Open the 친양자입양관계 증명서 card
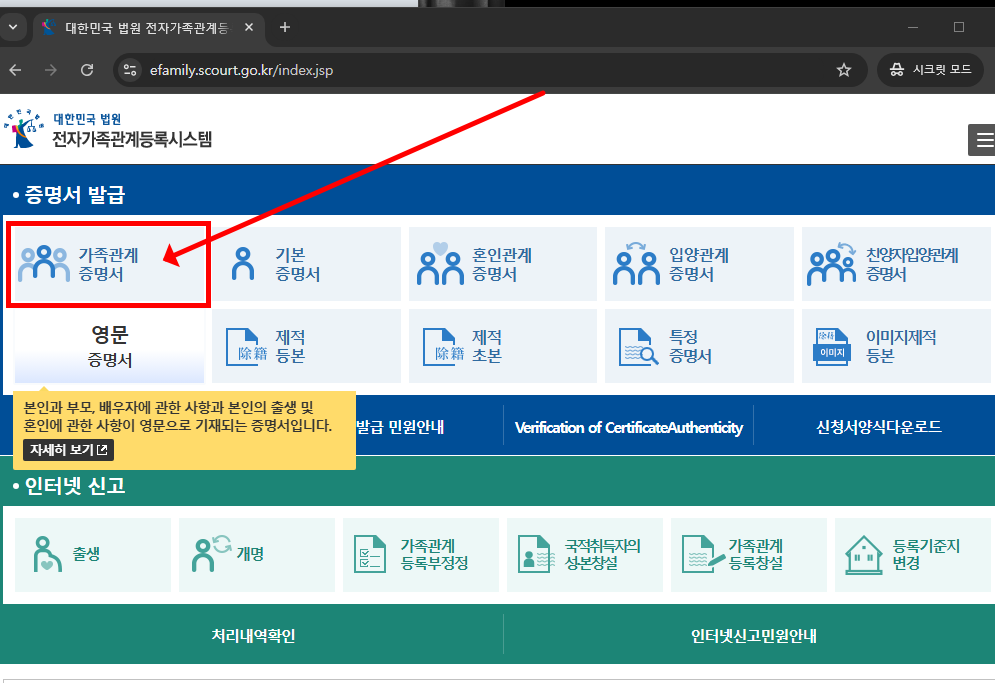This screenshot has width=995, height=683. coord(897,264)
